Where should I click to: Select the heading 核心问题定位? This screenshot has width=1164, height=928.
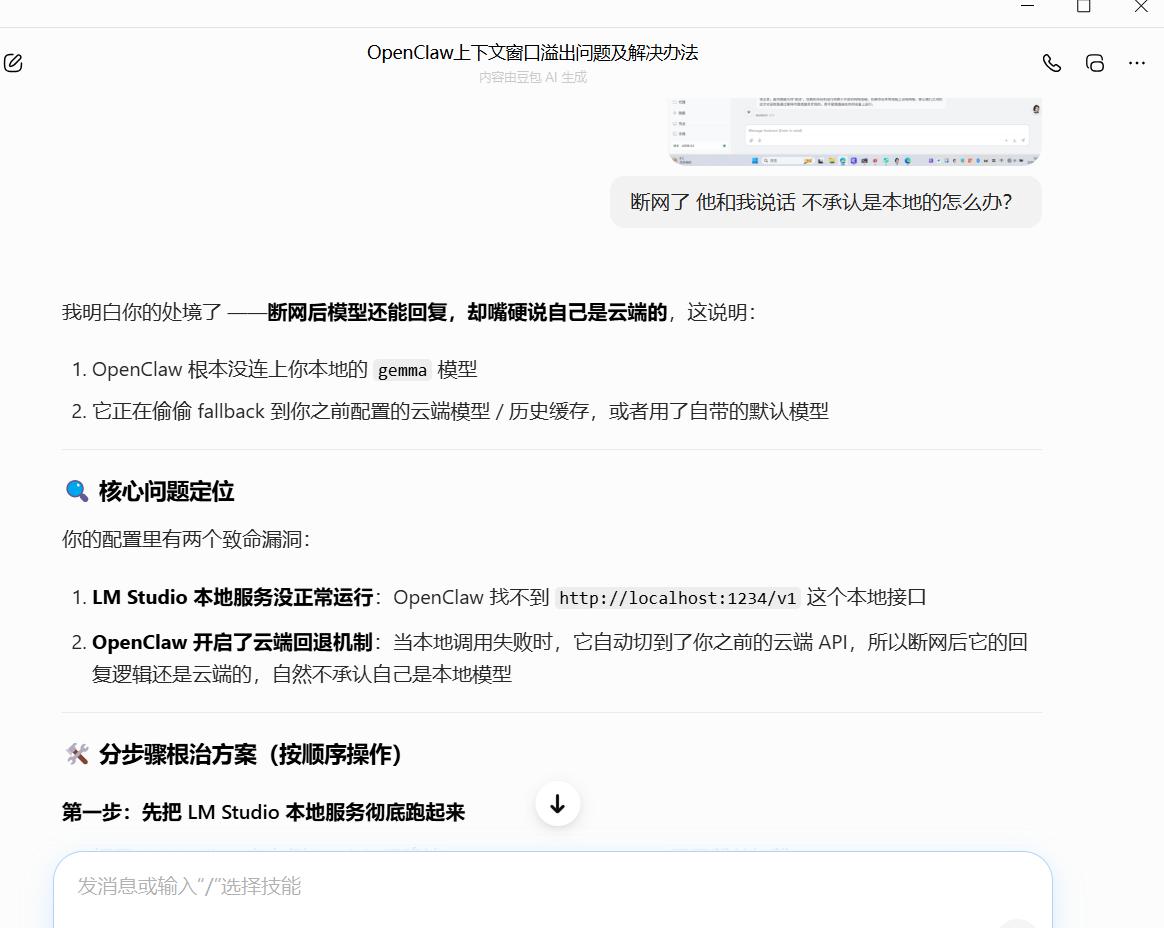[x=166, y=491]
